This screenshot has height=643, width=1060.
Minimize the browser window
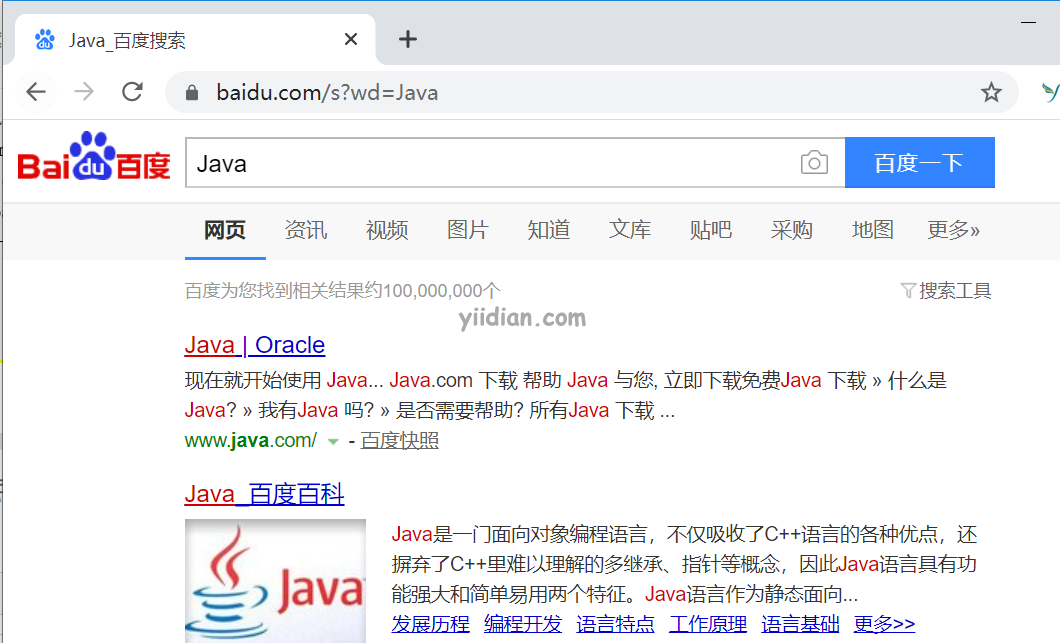(x=1028, y=22)
